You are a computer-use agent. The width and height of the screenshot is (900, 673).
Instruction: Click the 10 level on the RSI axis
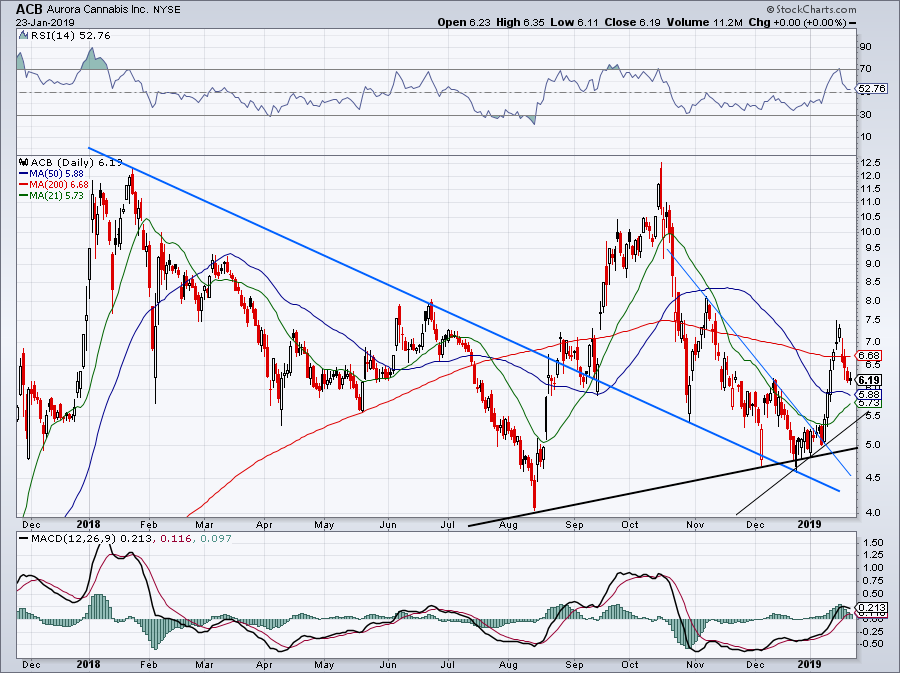point(866,137)
